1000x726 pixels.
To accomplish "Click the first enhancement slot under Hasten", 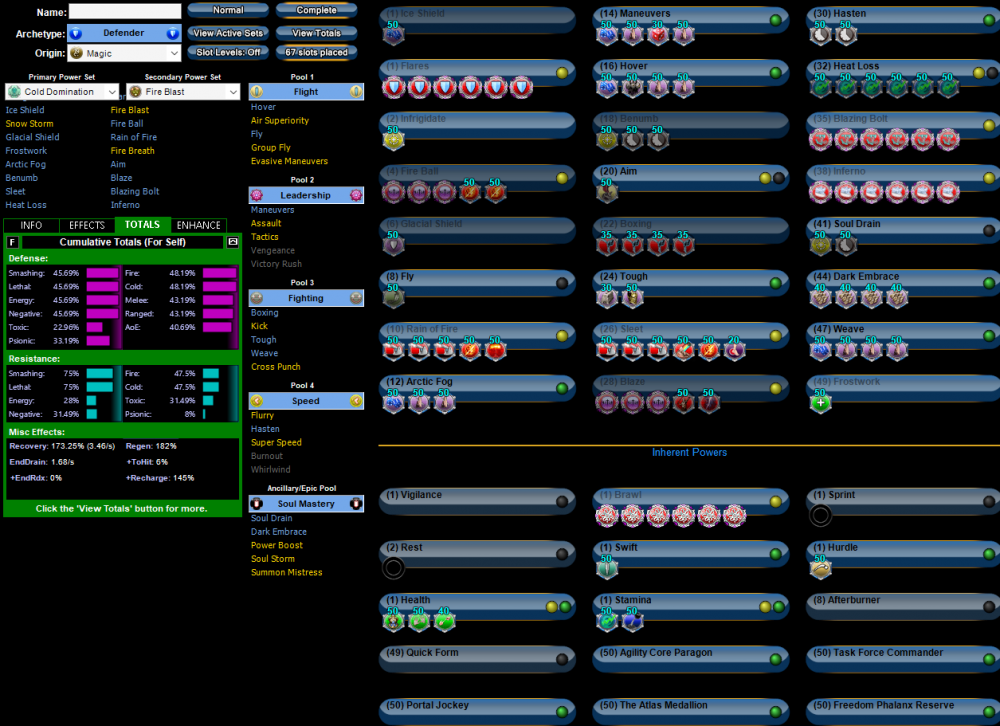I will (820, 35).
